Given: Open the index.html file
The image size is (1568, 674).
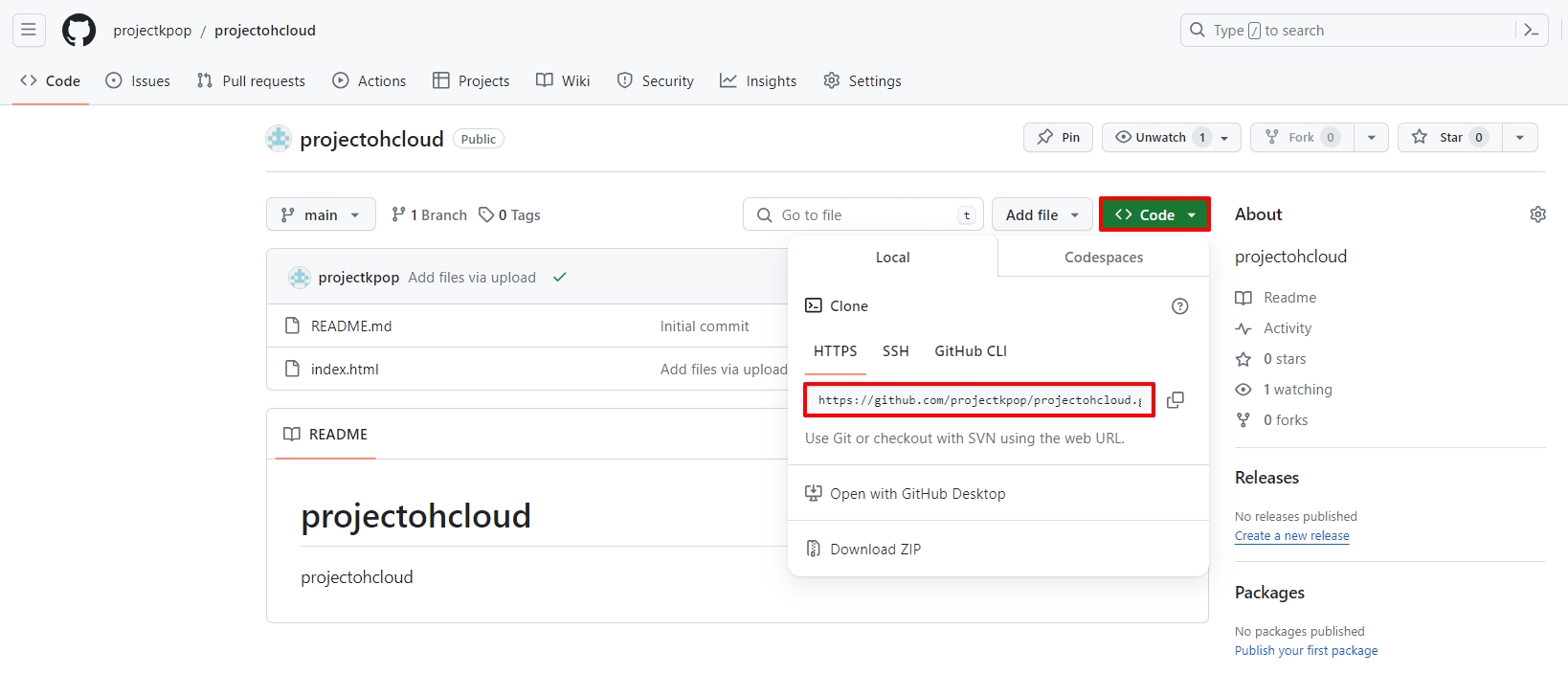Looking at the screenshot, I should pos(345,370).
